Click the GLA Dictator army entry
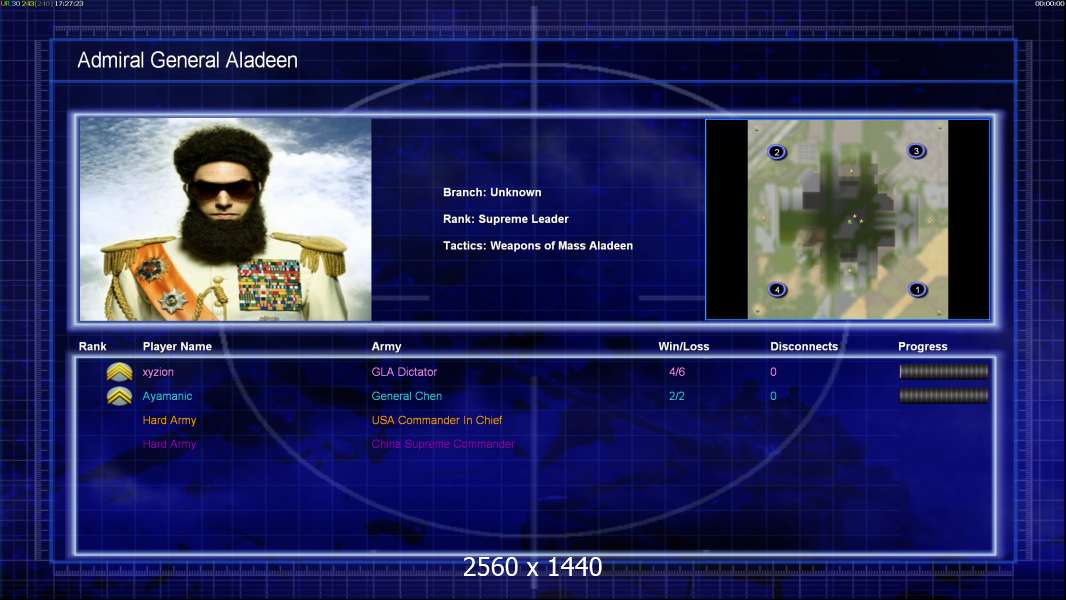The height and width of the screenshot is (600, 1066). click(x=404, y=372)
